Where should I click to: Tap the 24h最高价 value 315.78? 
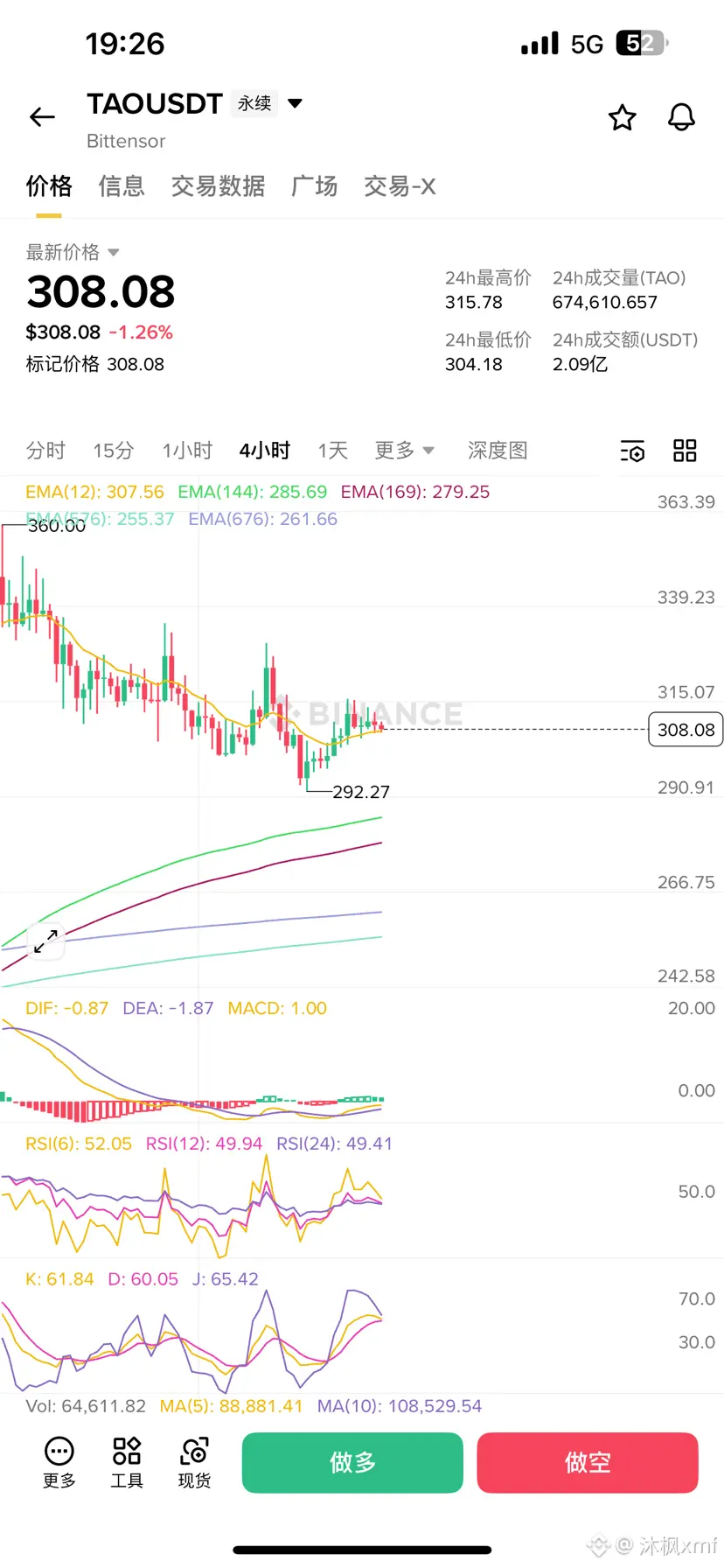coord(474,303)
